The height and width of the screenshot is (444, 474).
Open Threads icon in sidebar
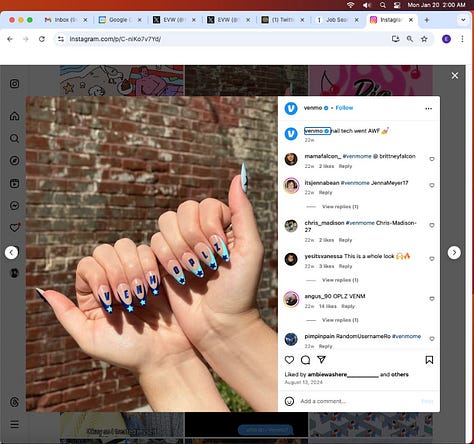14,402
